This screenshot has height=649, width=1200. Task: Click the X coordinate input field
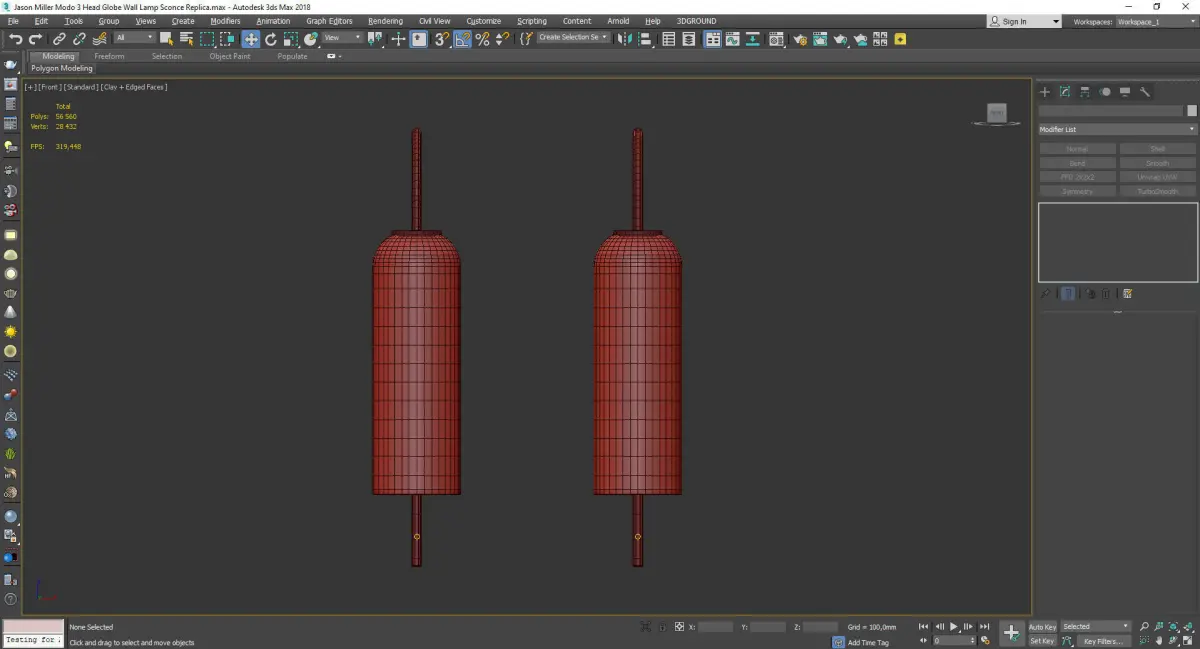point(715,627)
